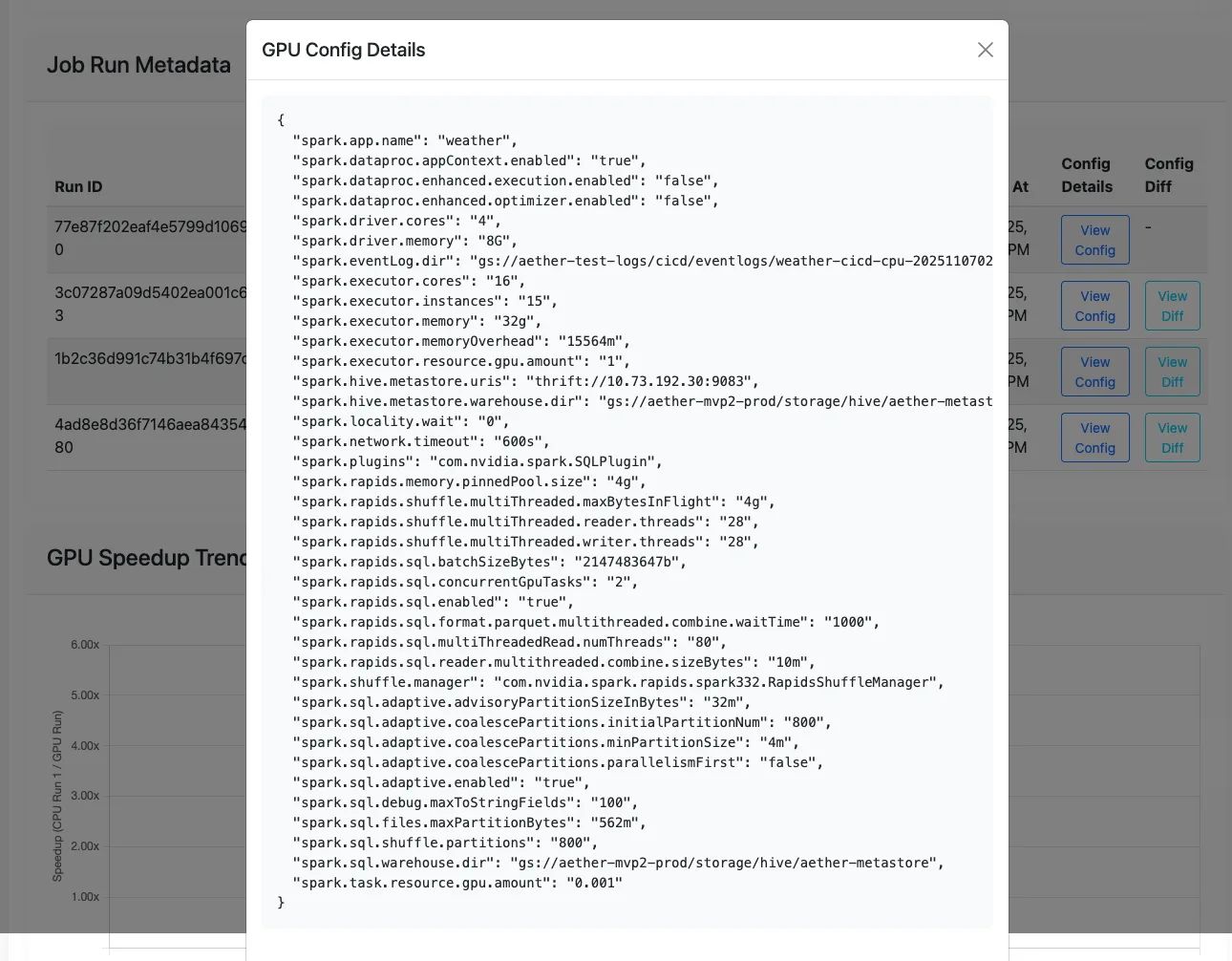Click the Run ID column header
This screenshot has width=1232, height=961.
[x=78, y=186]
